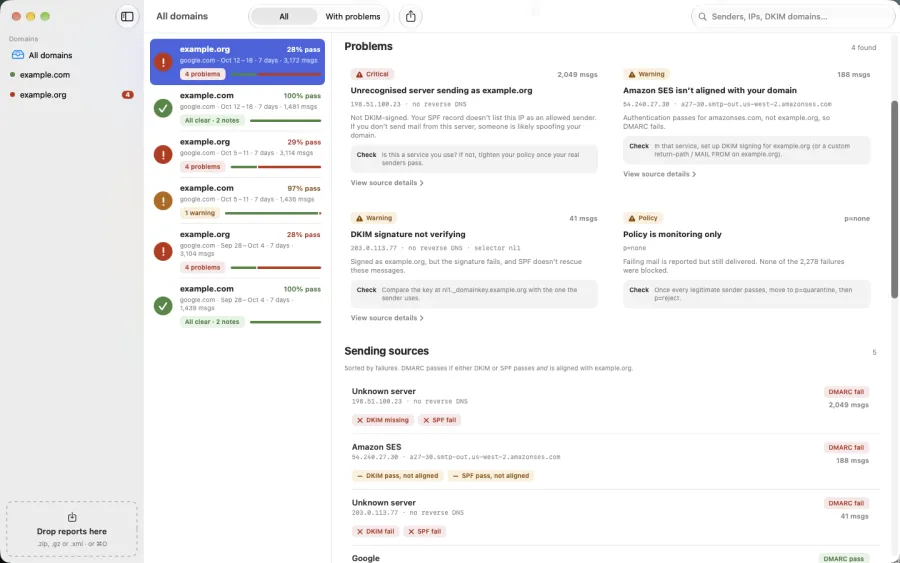
Task: Click the search magnifier icon
Action: (x=702, y=17)
